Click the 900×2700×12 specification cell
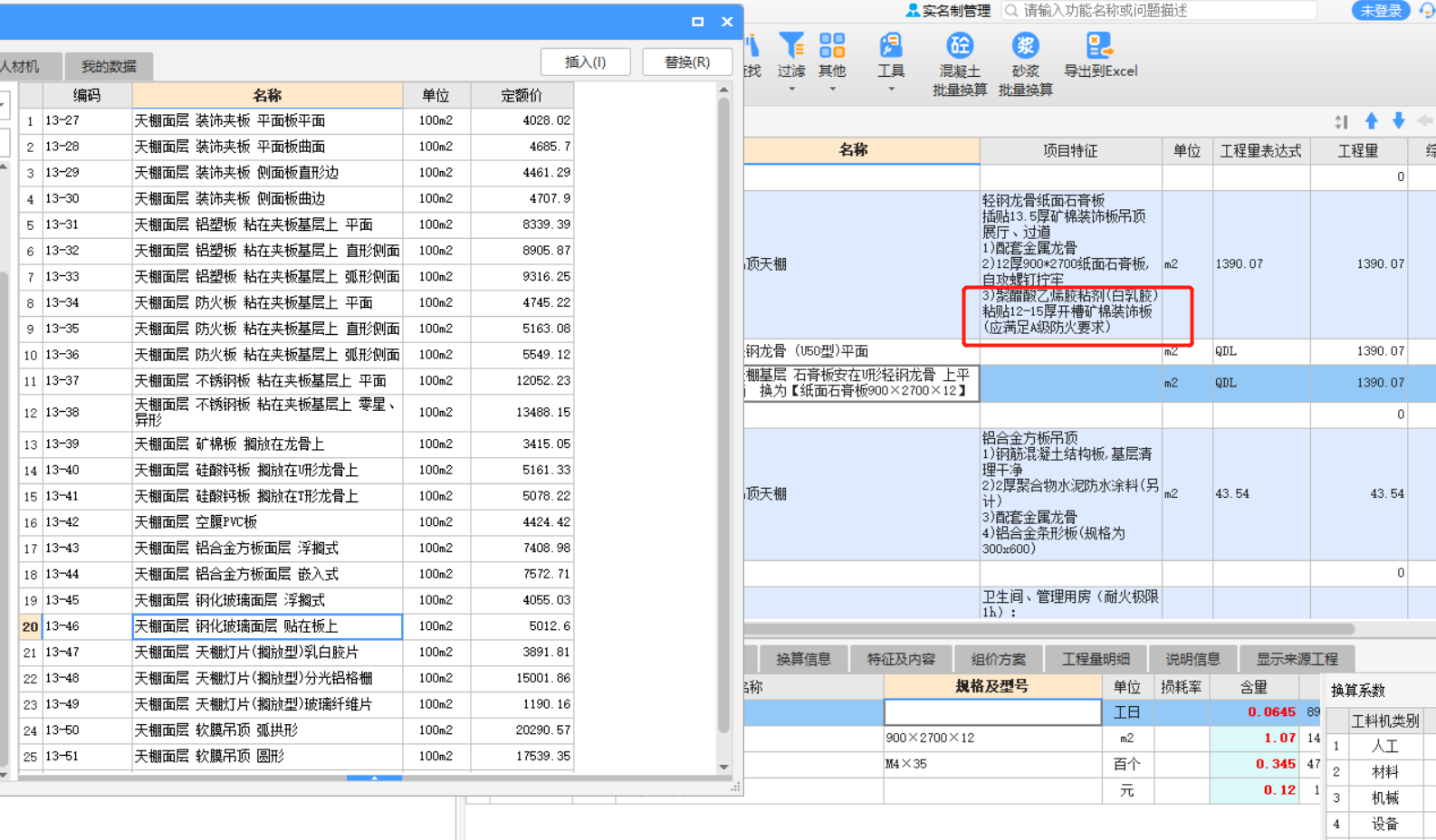The height and width of the screenshot is (840, 1436). coord(992,739)
